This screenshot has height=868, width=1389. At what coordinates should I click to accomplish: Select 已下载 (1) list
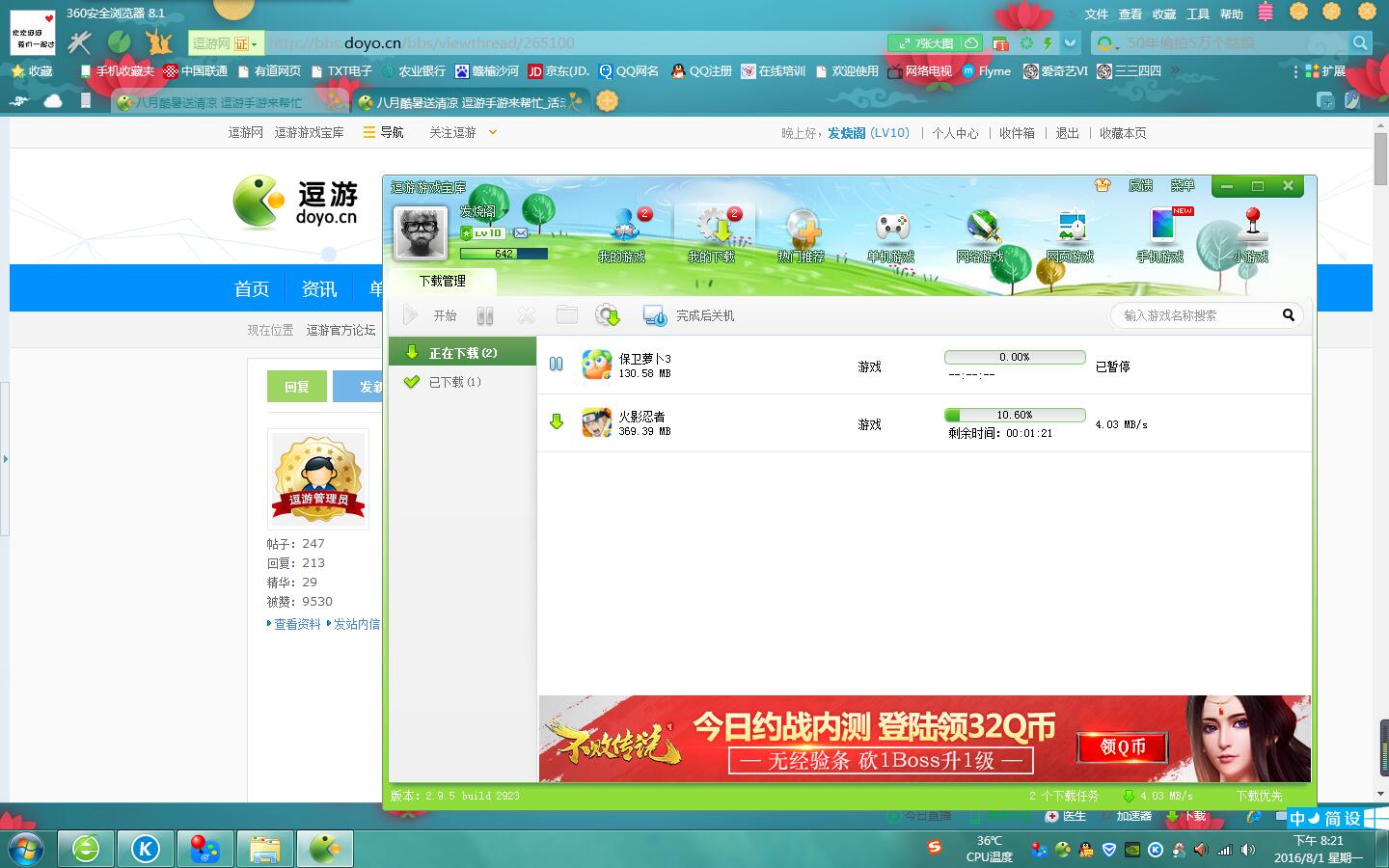462,382
